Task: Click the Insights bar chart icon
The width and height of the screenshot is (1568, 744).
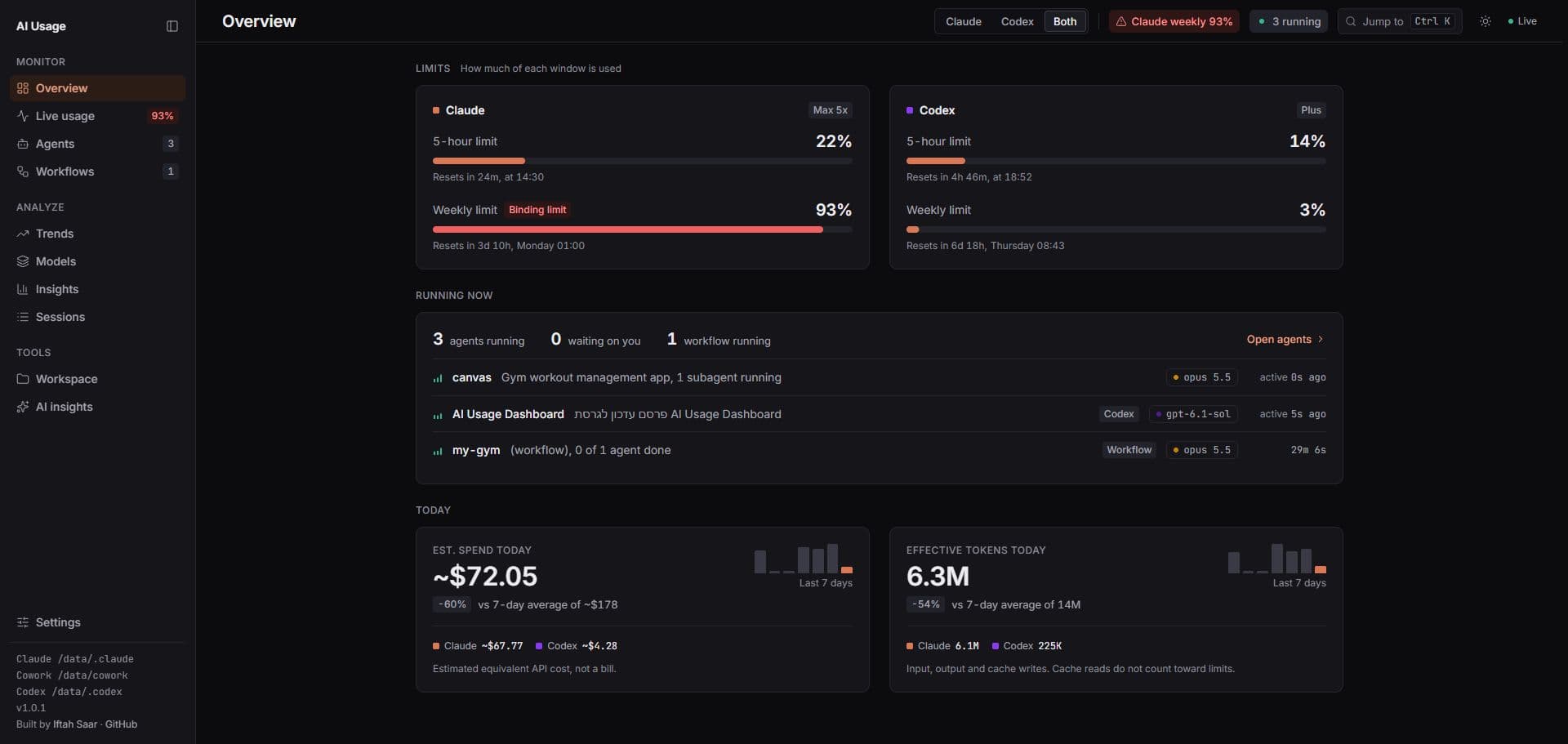Action: click(x=23, y=289)
